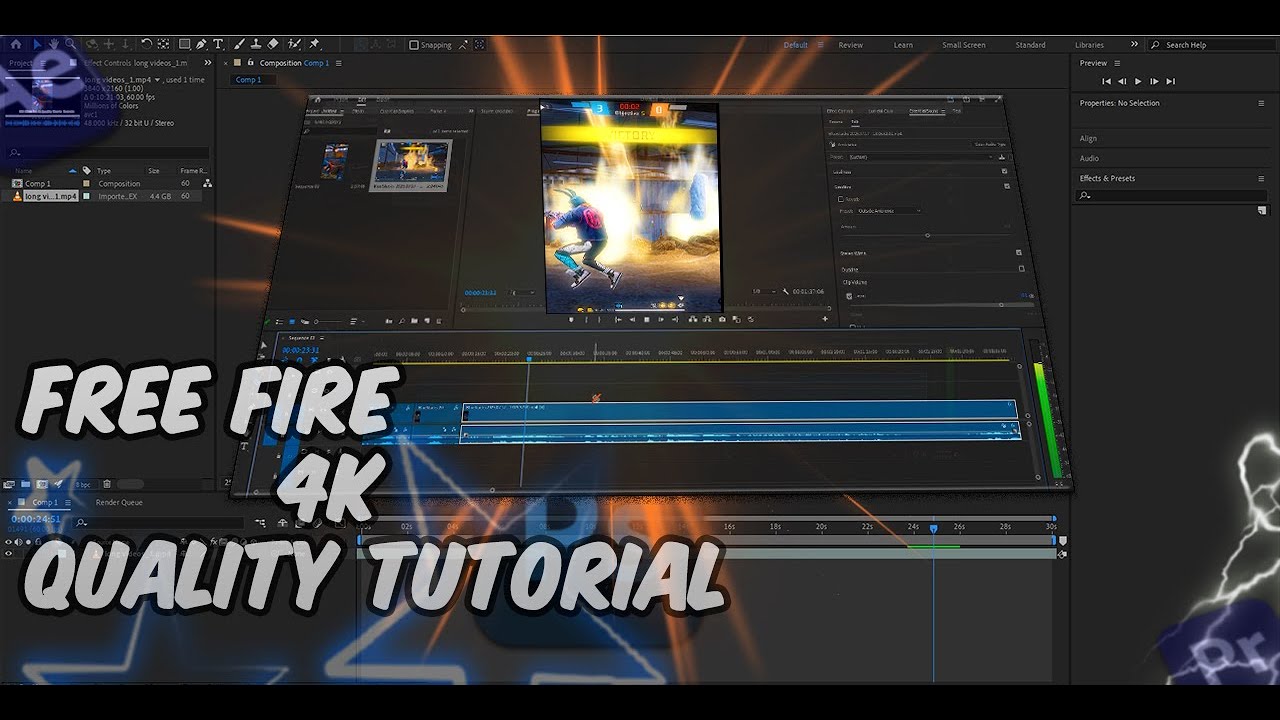The width and height of the screenshot is (1280, 720).
Task: Click the Effects & Presets search box
Action: click(1171, 195)
